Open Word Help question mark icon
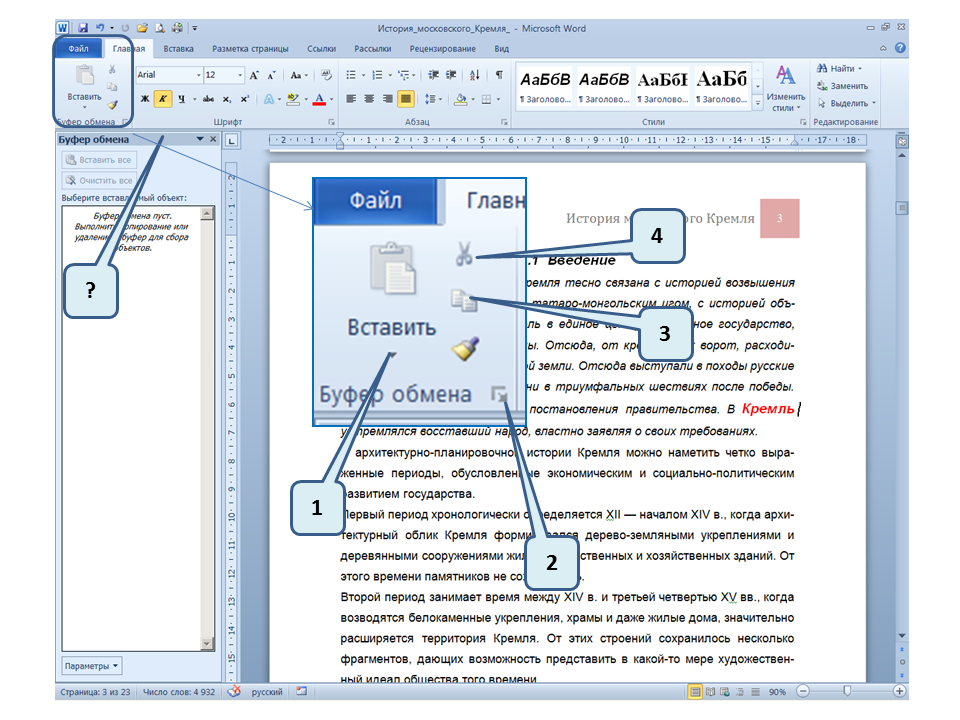This screenshot has width=960, height=720. coord(900,48)
